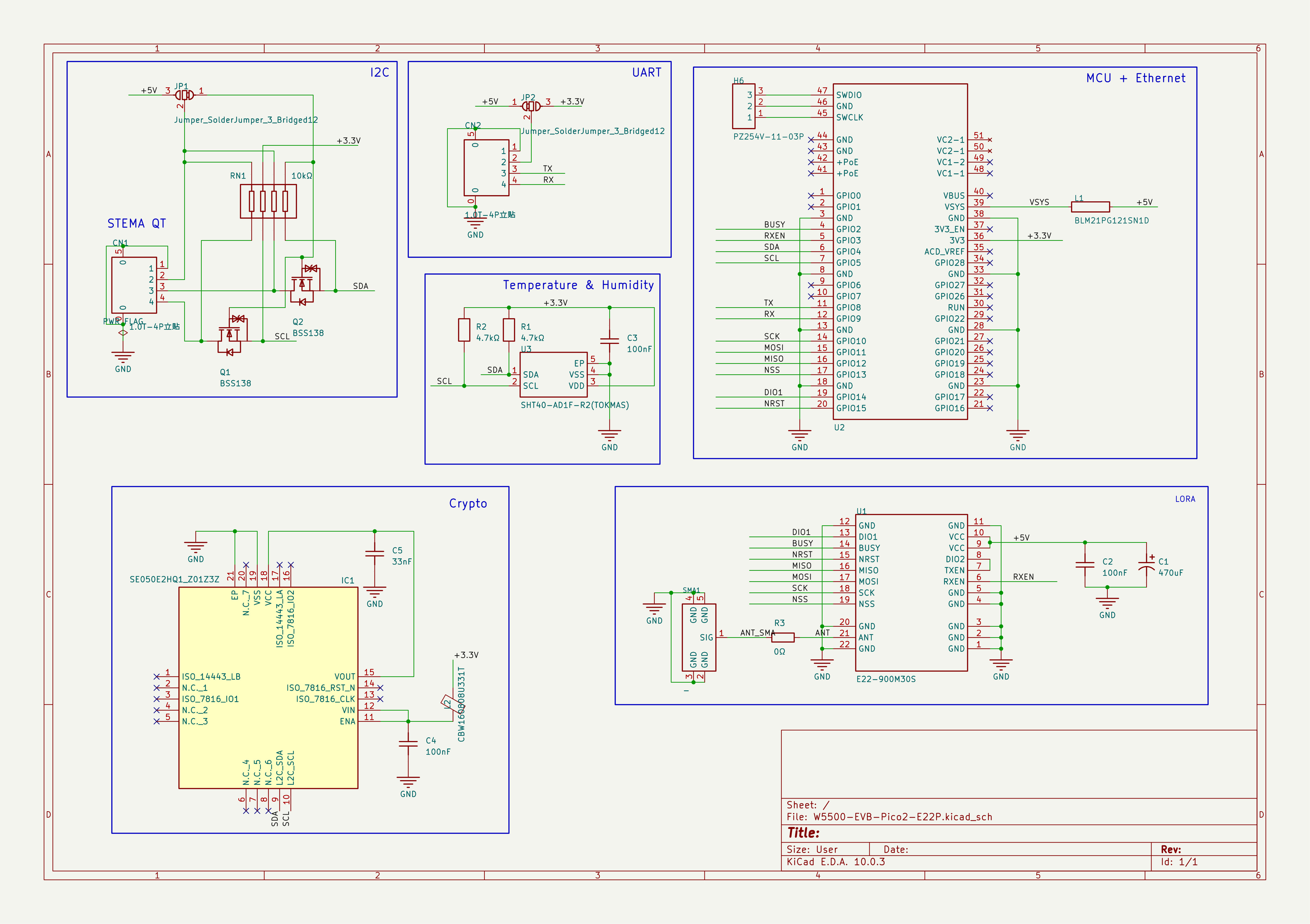Click the file name W5500-EVB-Pico2-E22P.kicad_sch
Screen dimensions: 1310x924
click(x=902, y=817)
